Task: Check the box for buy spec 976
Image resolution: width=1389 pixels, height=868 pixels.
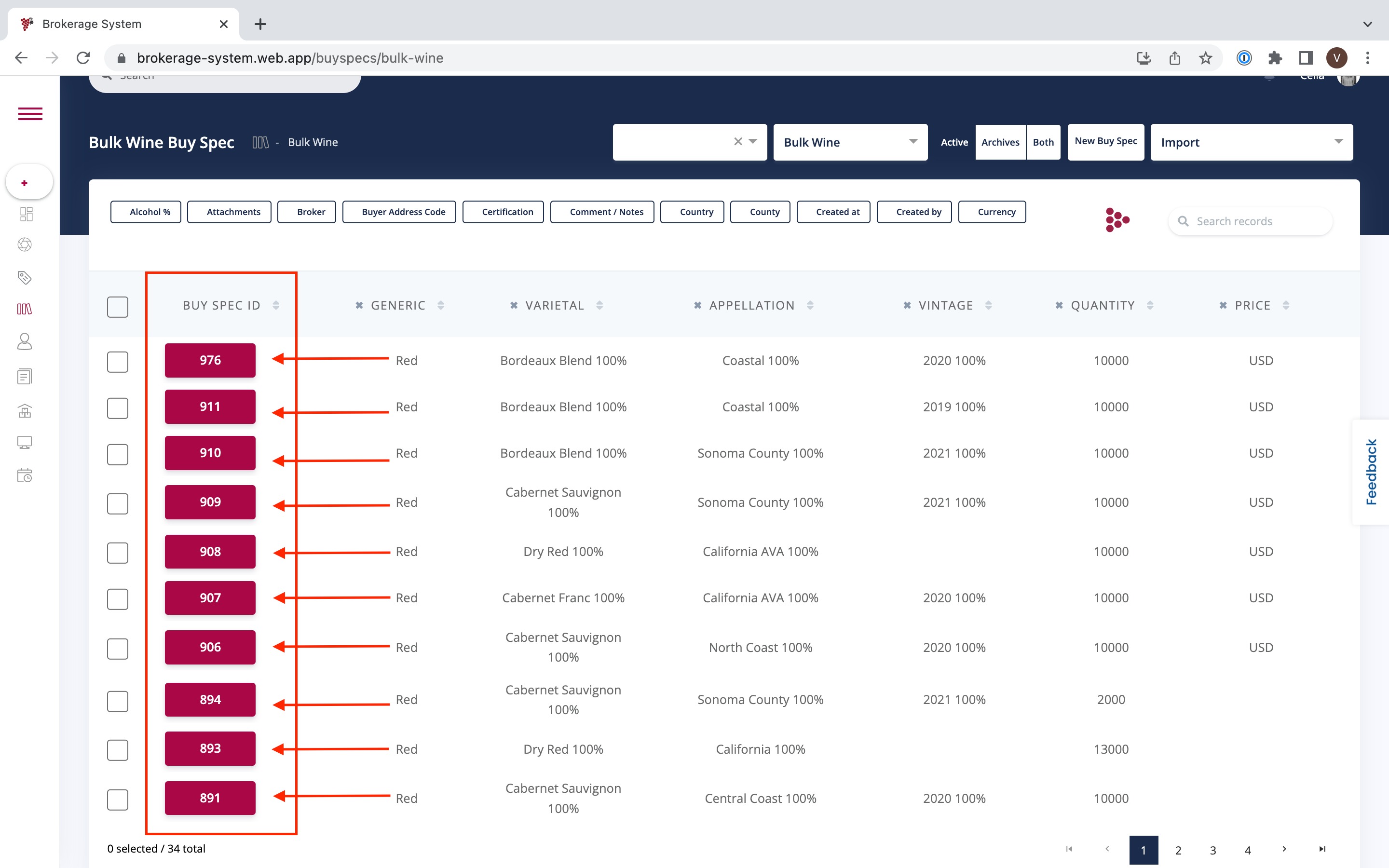Action: point(118,362)
